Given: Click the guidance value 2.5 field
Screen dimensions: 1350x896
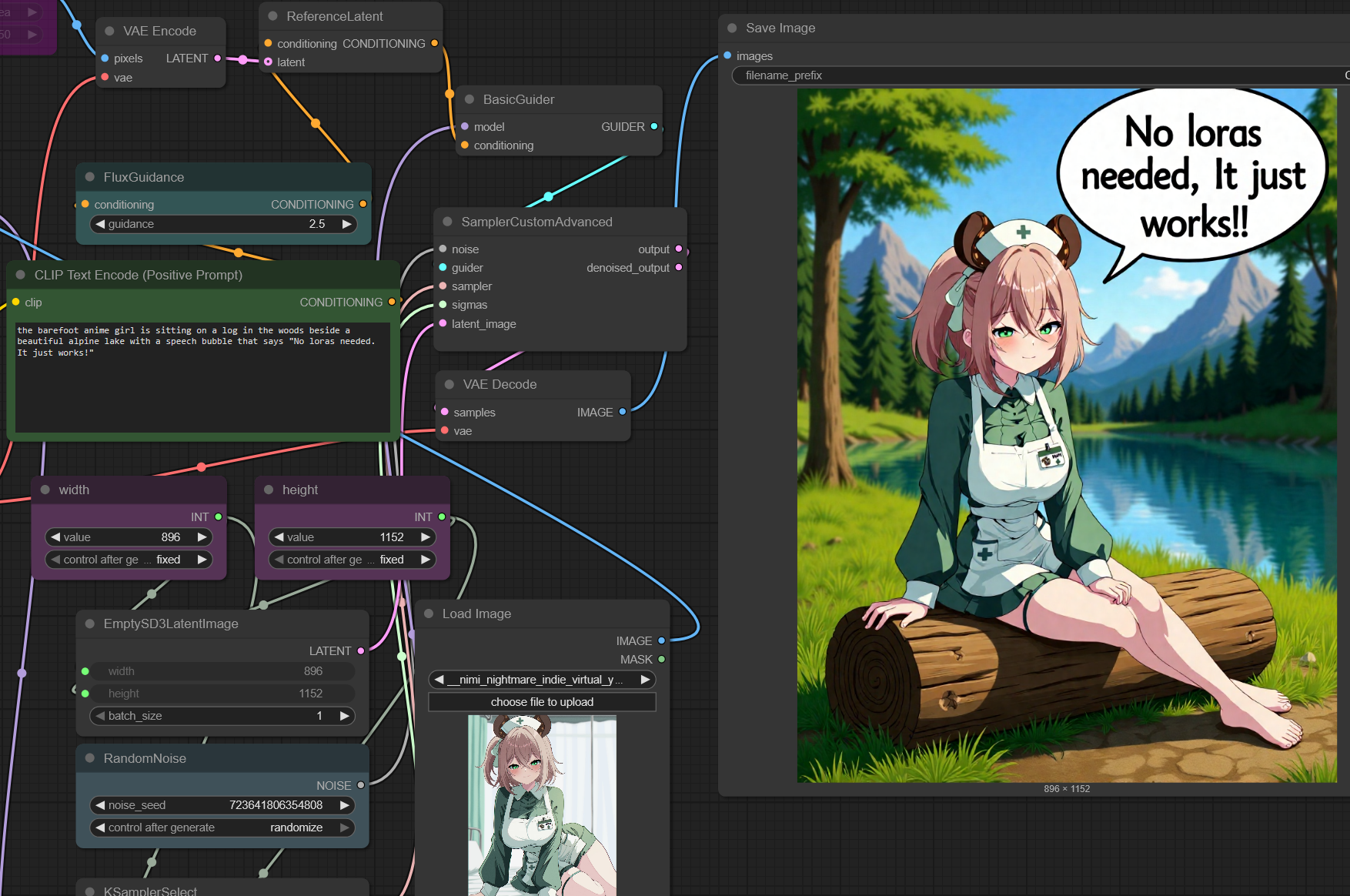Looking at the screenshot, I should coord(223,224).
